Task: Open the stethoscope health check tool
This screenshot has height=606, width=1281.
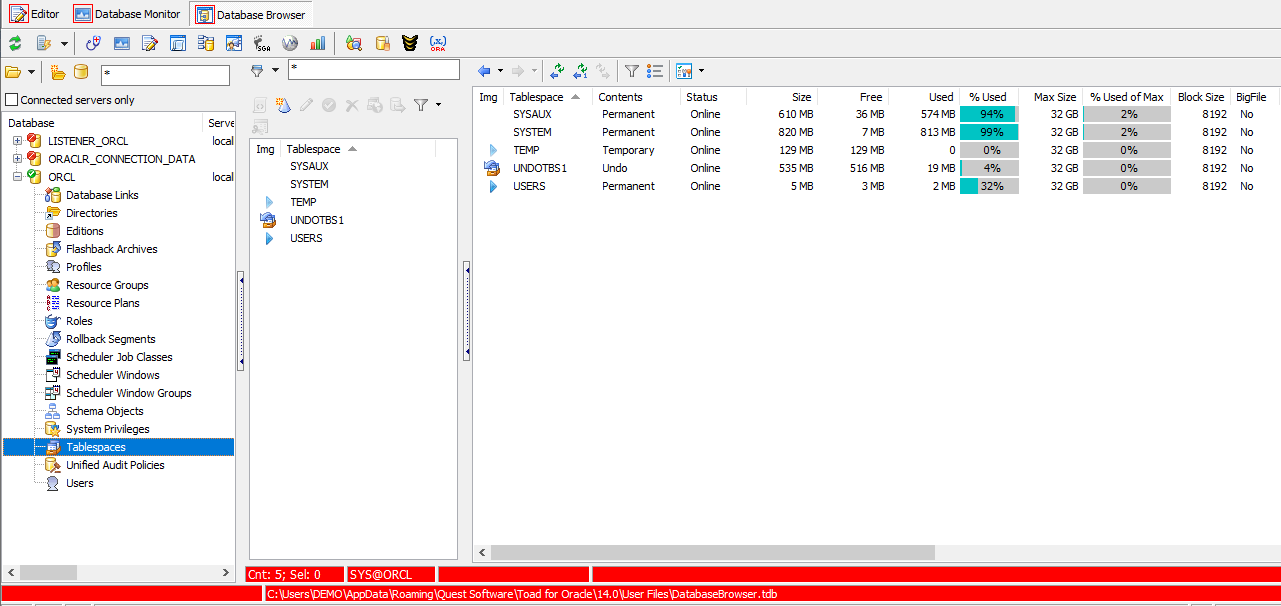Action: pyautogui.click(x=94, y=44)
